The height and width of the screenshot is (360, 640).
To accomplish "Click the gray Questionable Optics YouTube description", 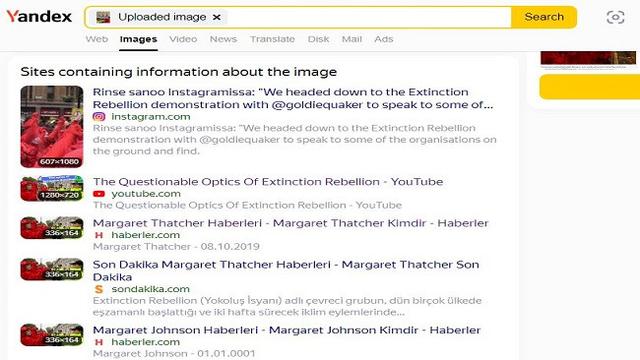I will (x=247, y=205).
